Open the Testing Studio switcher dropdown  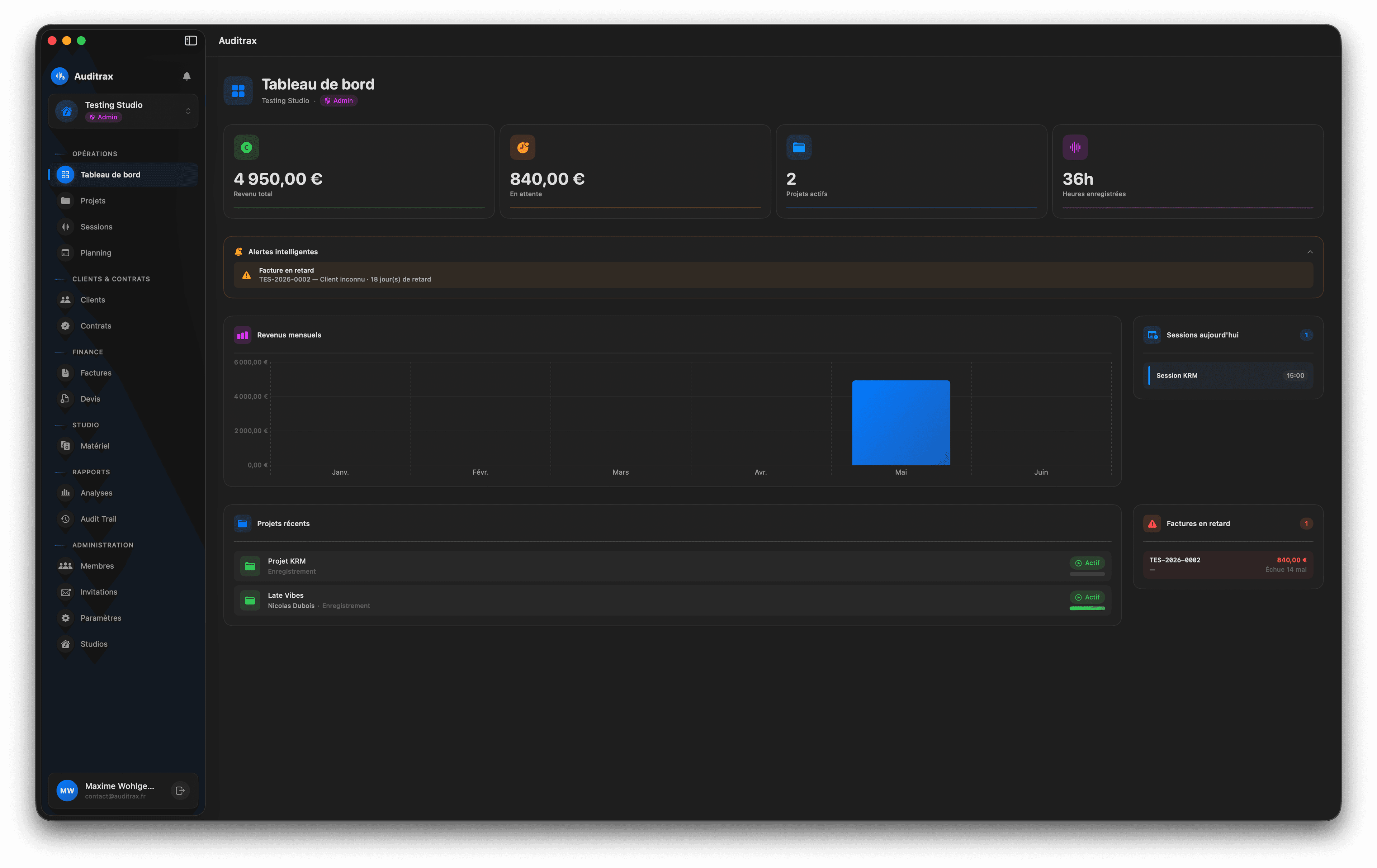pos(123,111)
